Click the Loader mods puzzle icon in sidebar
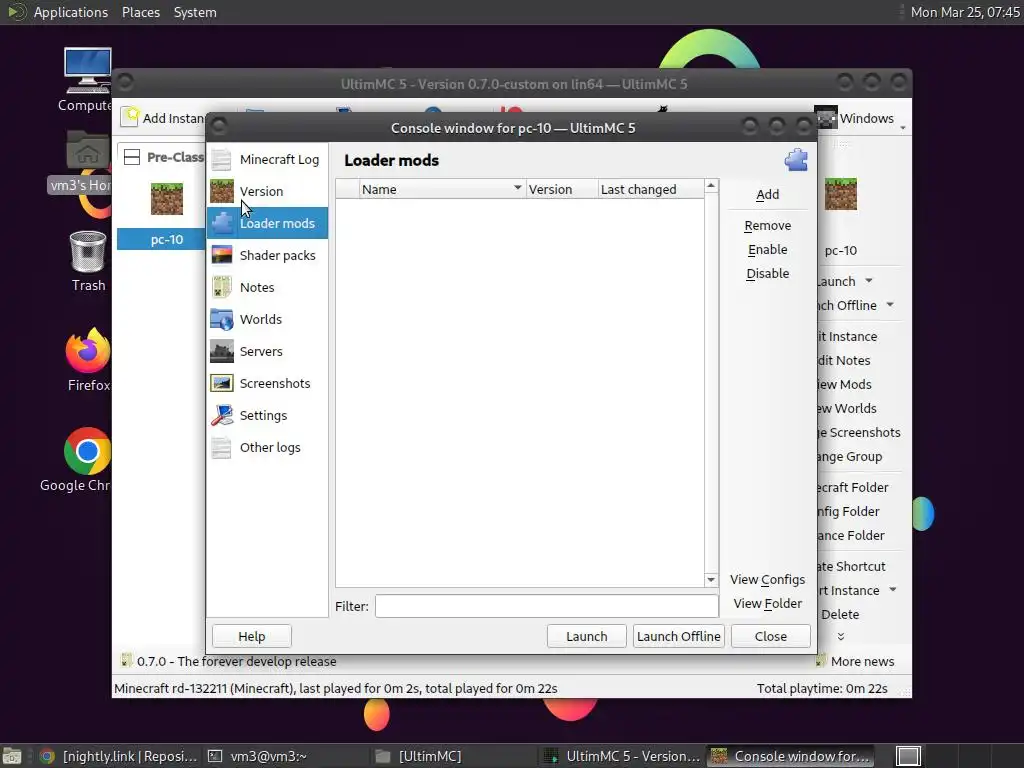Image resolution: width=1024 pixels, height=768 pixels. coord(221,223)
